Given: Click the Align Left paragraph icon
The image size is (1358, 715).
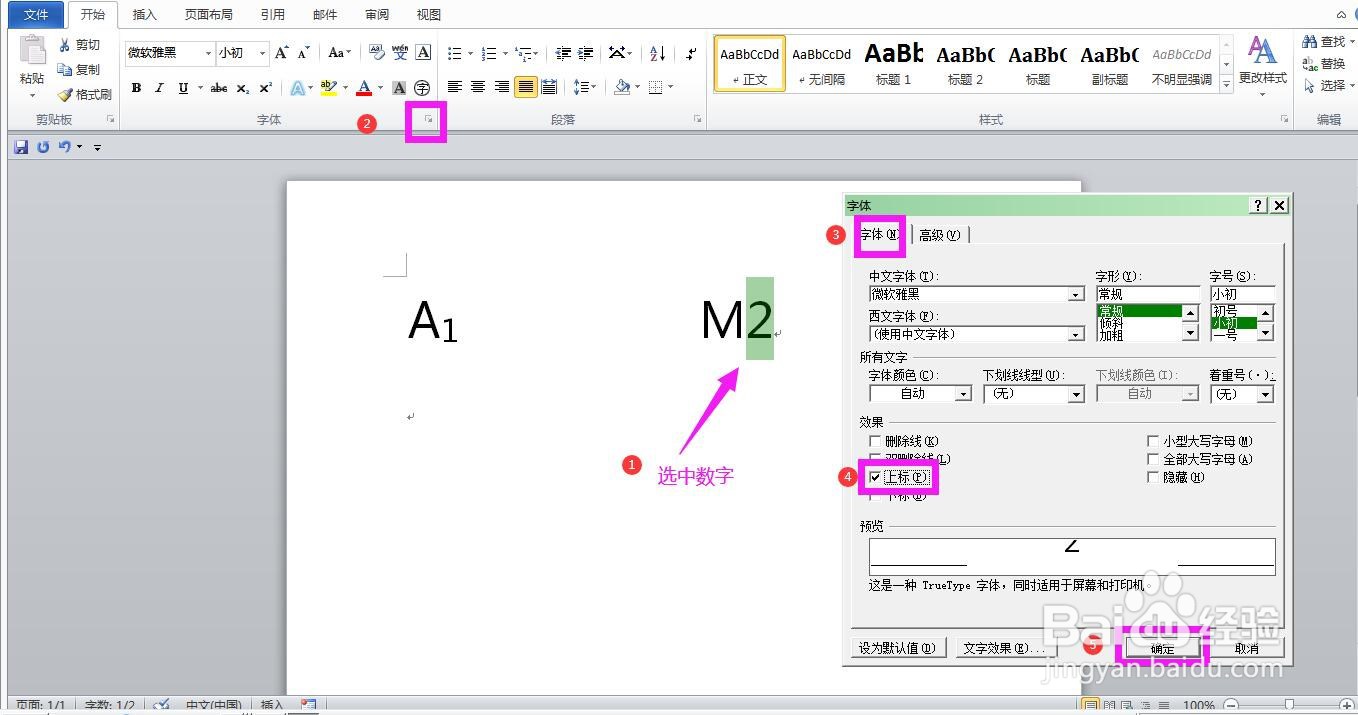Looking at the screenshot, I should coord(455,87).
